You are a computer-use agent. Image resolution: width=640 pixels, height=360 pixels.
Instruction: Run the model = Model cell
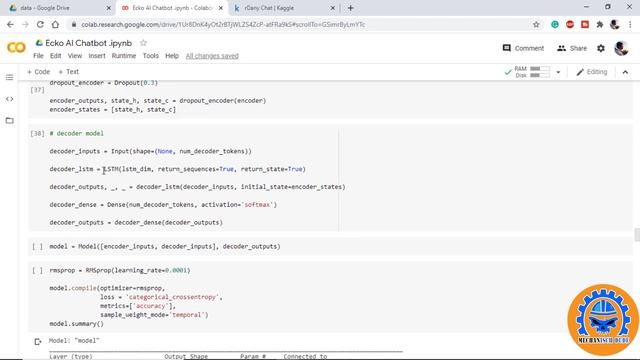38,247
